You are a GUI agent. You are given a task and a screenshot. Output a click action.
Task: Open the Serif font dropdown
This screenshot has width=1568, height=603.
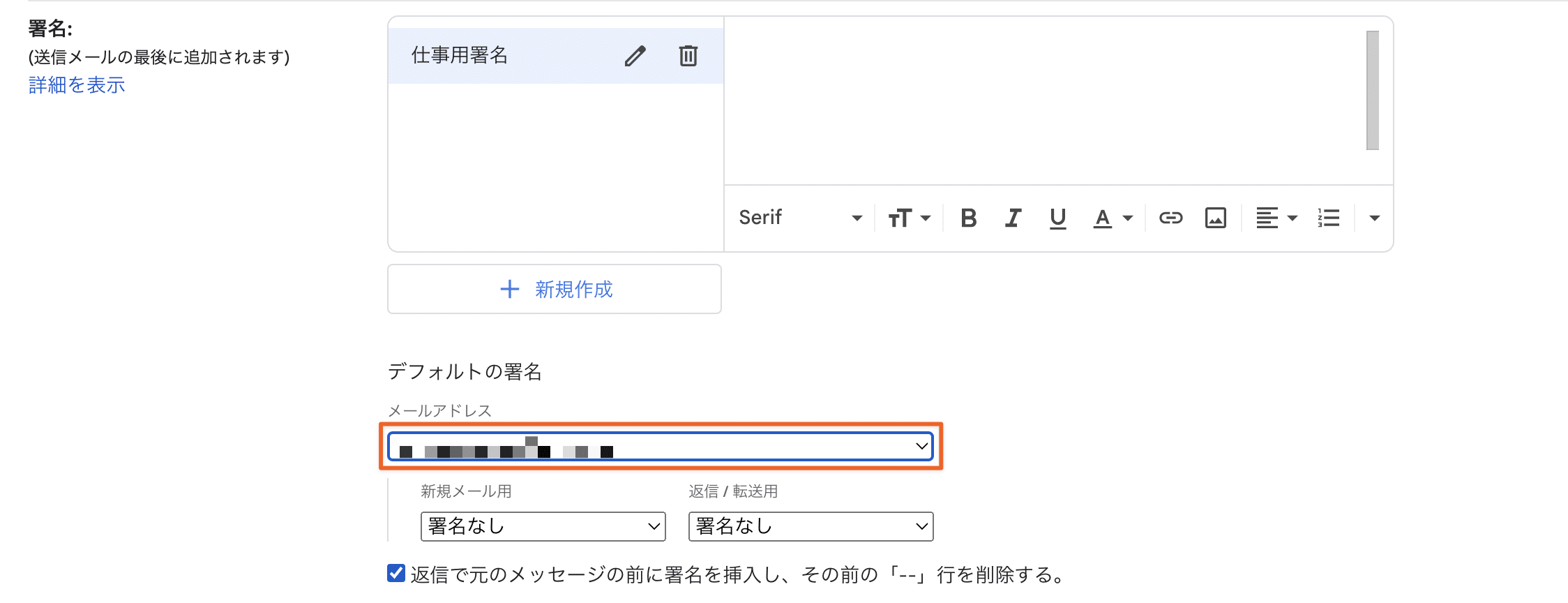[x=800, y=218]
